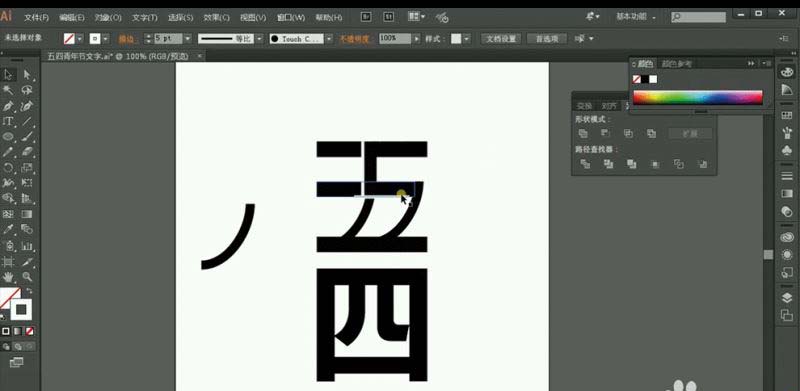Click white swatch in Color panel

(x=653, y=79)
